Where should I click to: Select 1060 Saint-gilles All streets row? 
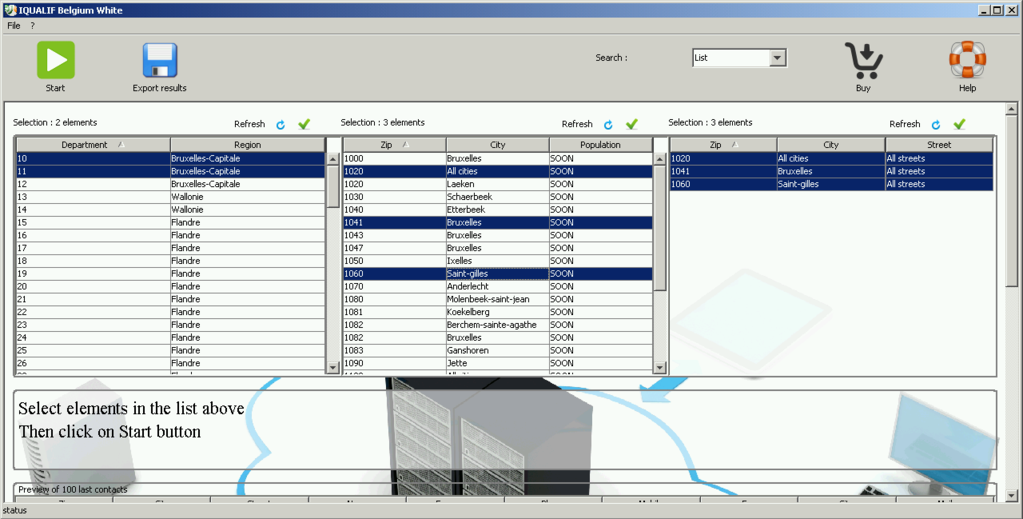coord(832,184)
